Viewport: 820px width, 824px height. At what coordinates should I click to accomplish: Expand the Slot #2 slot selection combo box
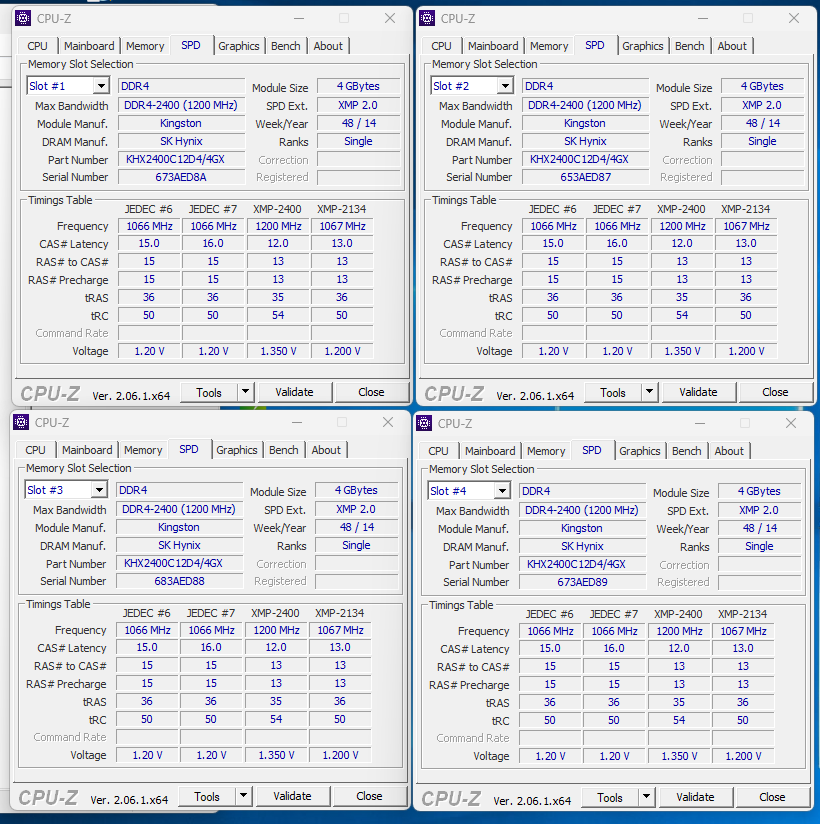point(504,87)
